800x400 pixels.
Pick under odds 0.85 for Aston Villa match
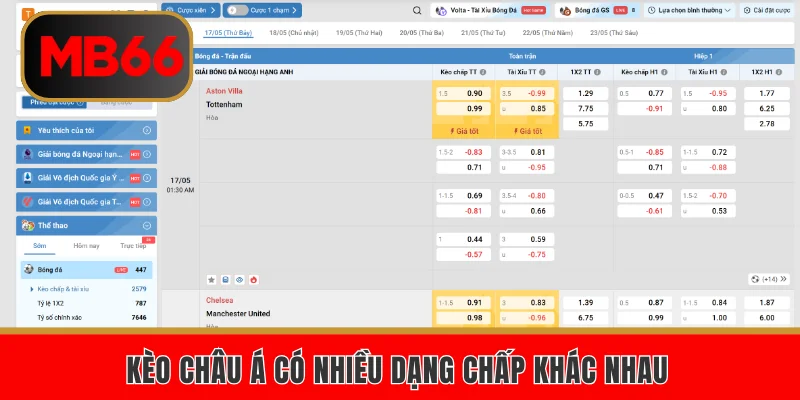(527, 109)
